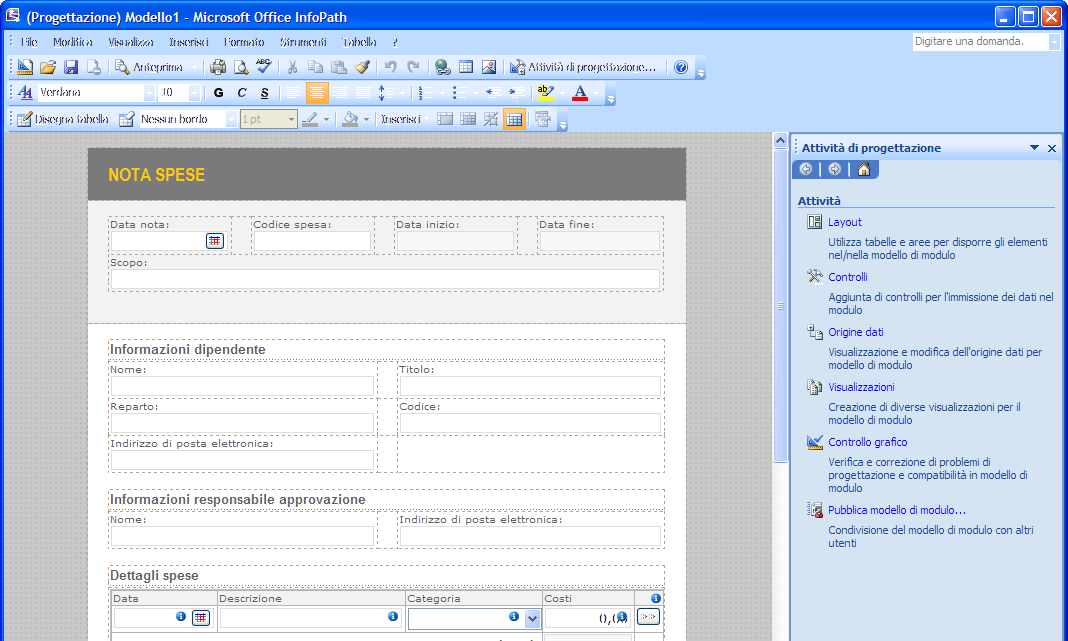
Task: Open the font color picker dropdown arrow
Action: click(596, 93)
